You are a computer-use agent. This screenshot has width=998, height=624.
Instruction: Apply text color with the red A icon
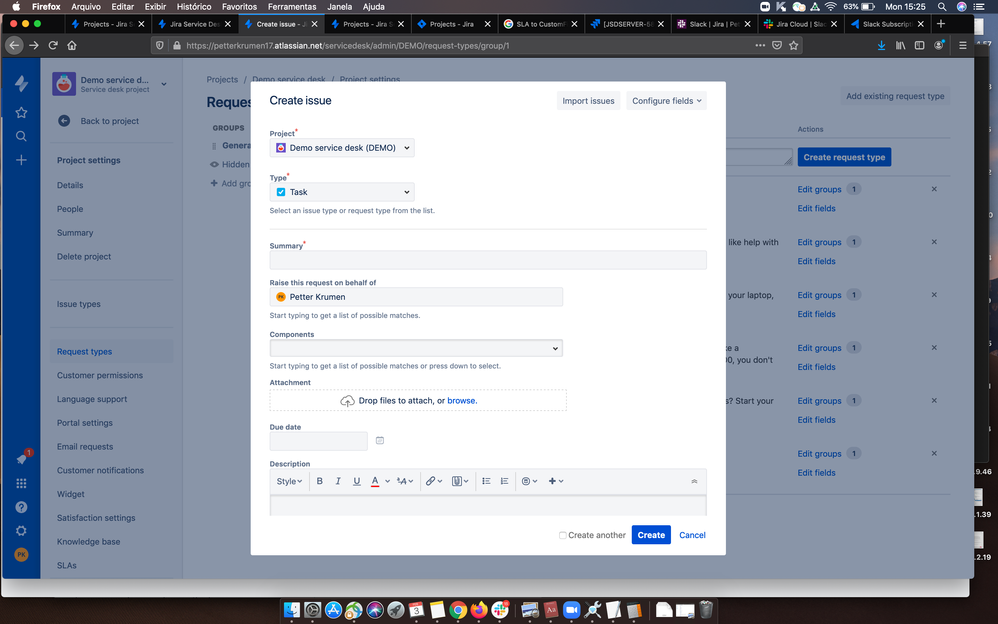pyautogui.click(x=375, y=481)
